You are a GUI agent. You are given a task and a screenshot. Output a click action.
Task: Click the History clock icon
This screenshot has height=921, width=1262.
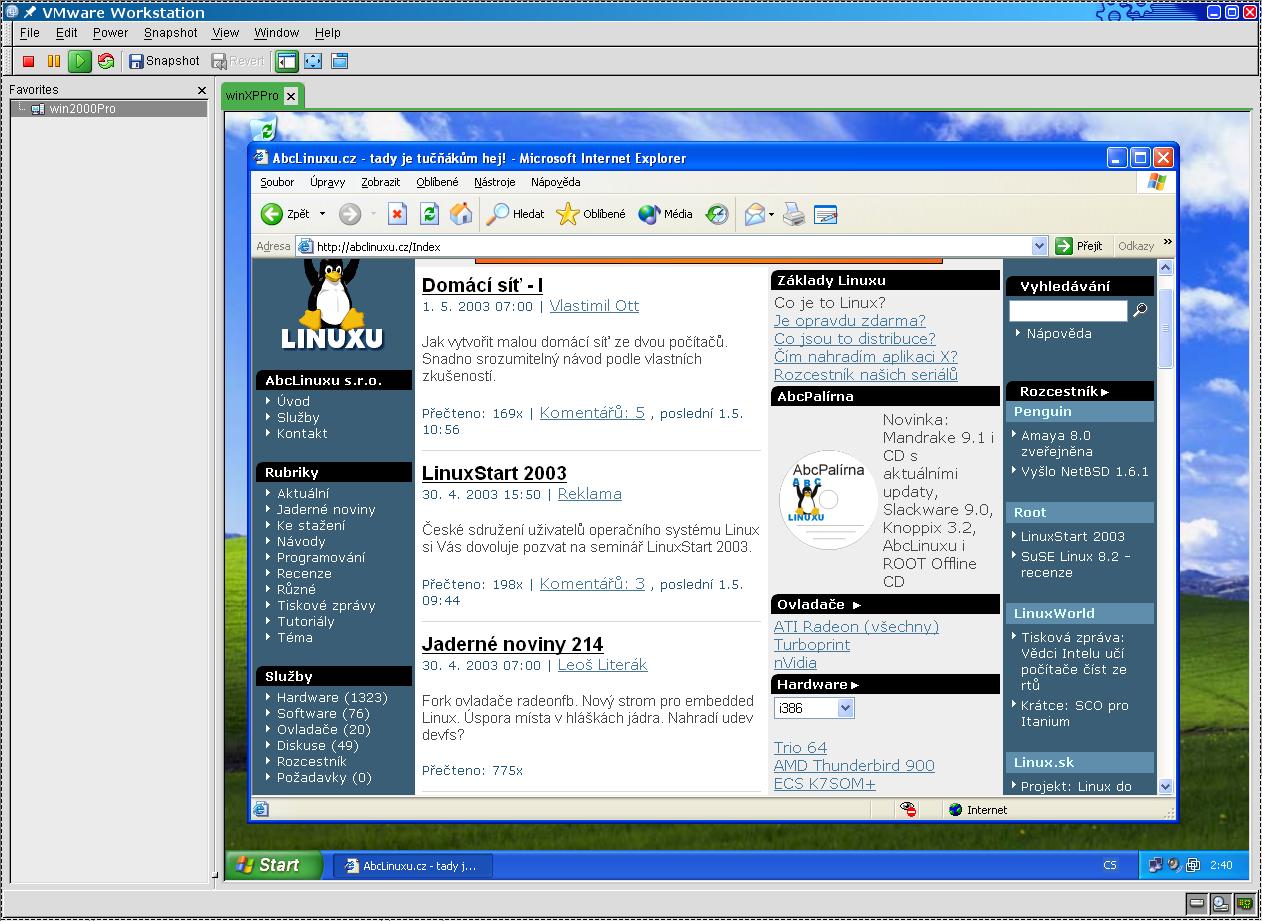coord(717,214)
